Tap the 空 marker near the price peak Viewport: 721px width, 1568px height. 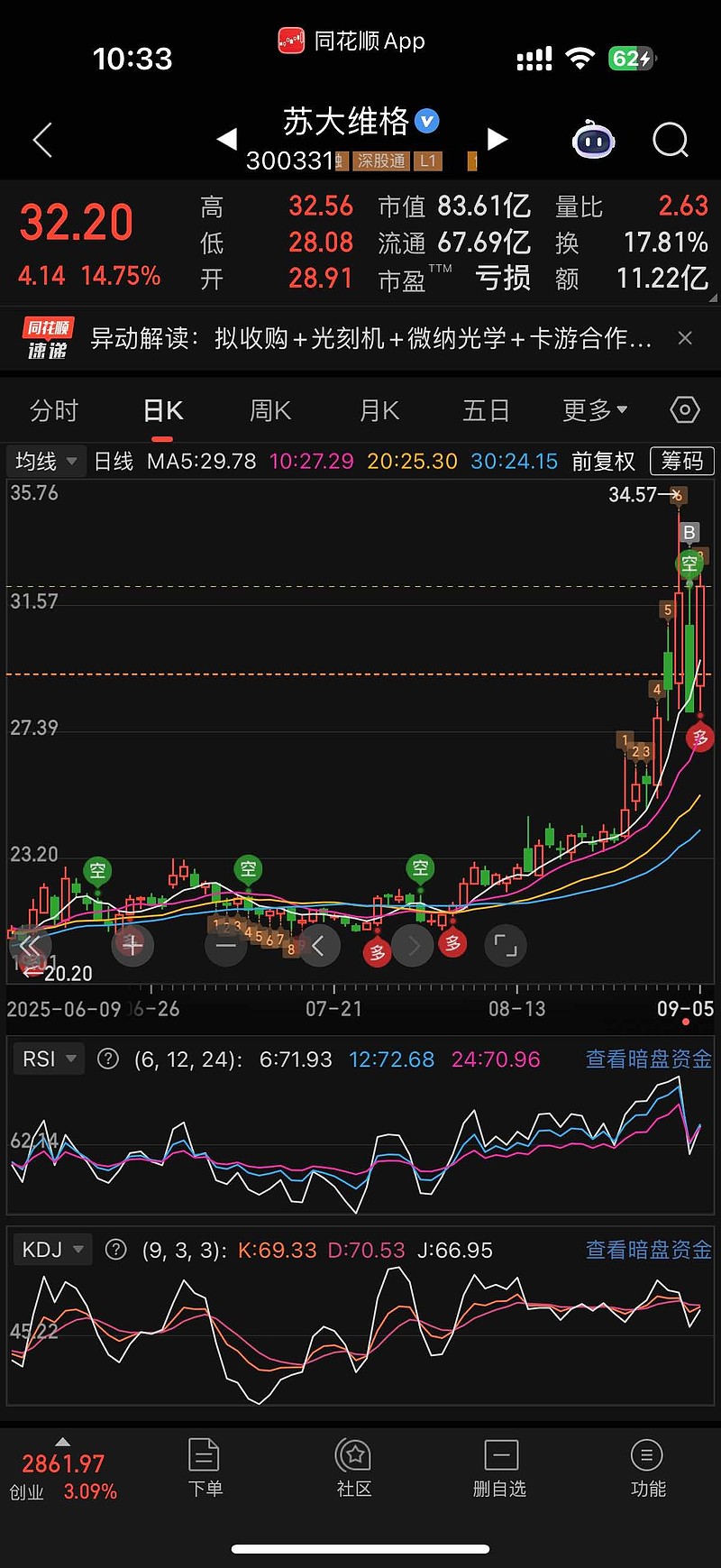pos(689,564)
